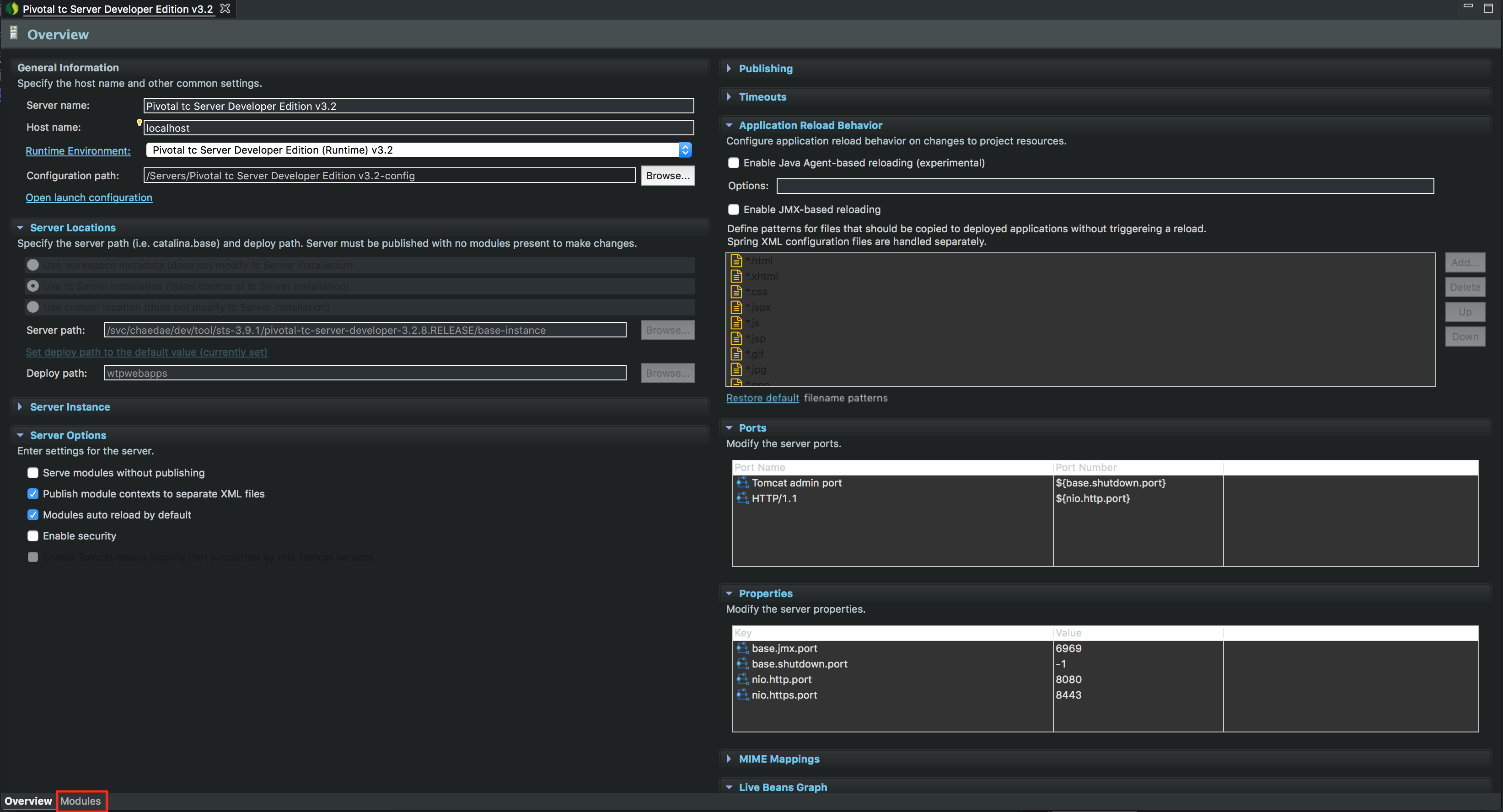Click the nio.https.port property icon
This screenshot has height=812, width=1503.
[742, 695]
